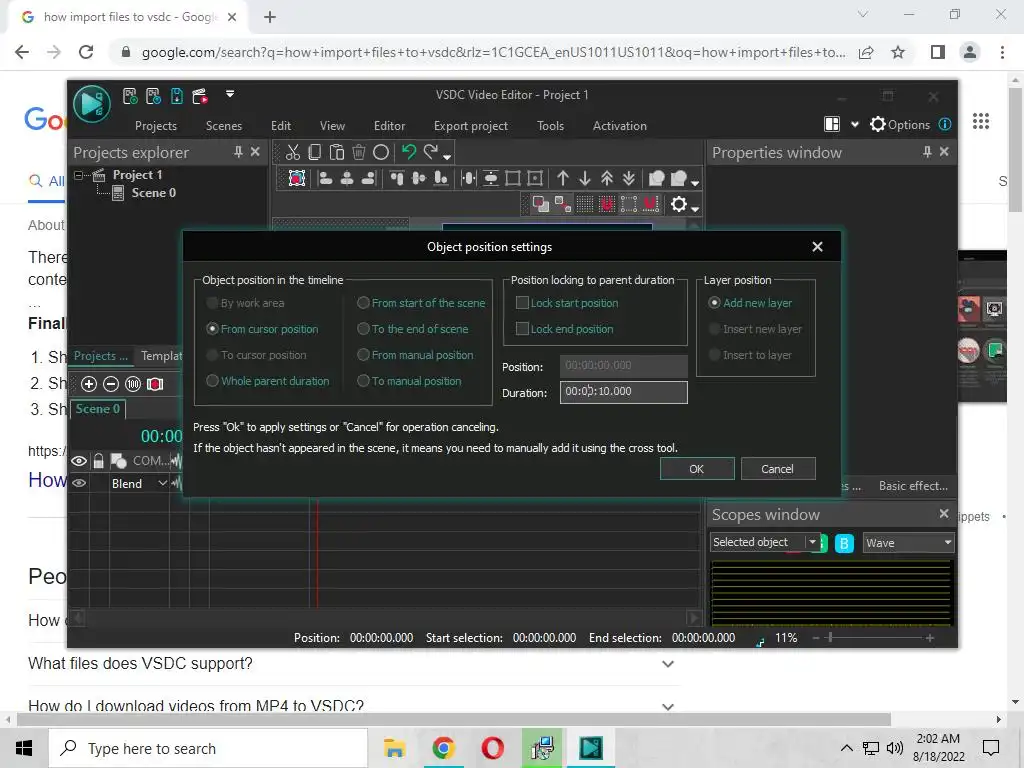Open the Blend mode dropdown
Viewport: 1024px width, 768px height.
pyautogui.click(x=162, y=483)
